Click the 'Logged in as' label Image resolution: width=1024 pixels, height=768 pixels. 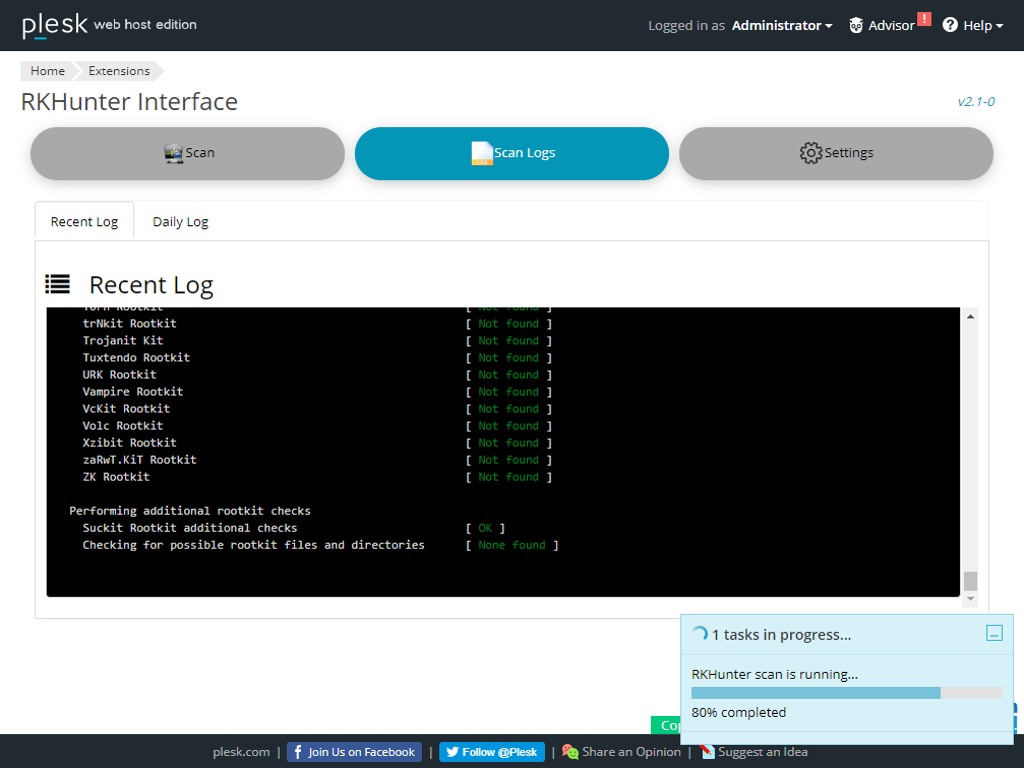point(686,25)
